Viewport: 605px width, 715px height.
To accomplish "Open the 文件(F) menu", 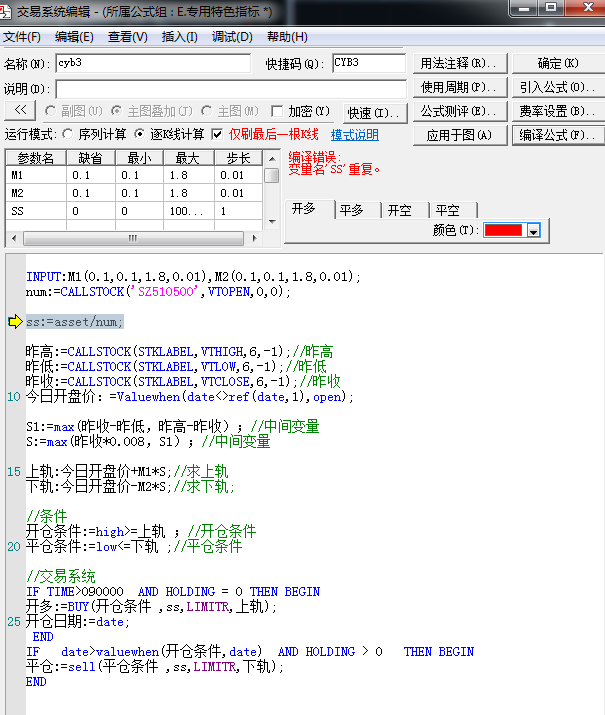I will coord(21,37).
